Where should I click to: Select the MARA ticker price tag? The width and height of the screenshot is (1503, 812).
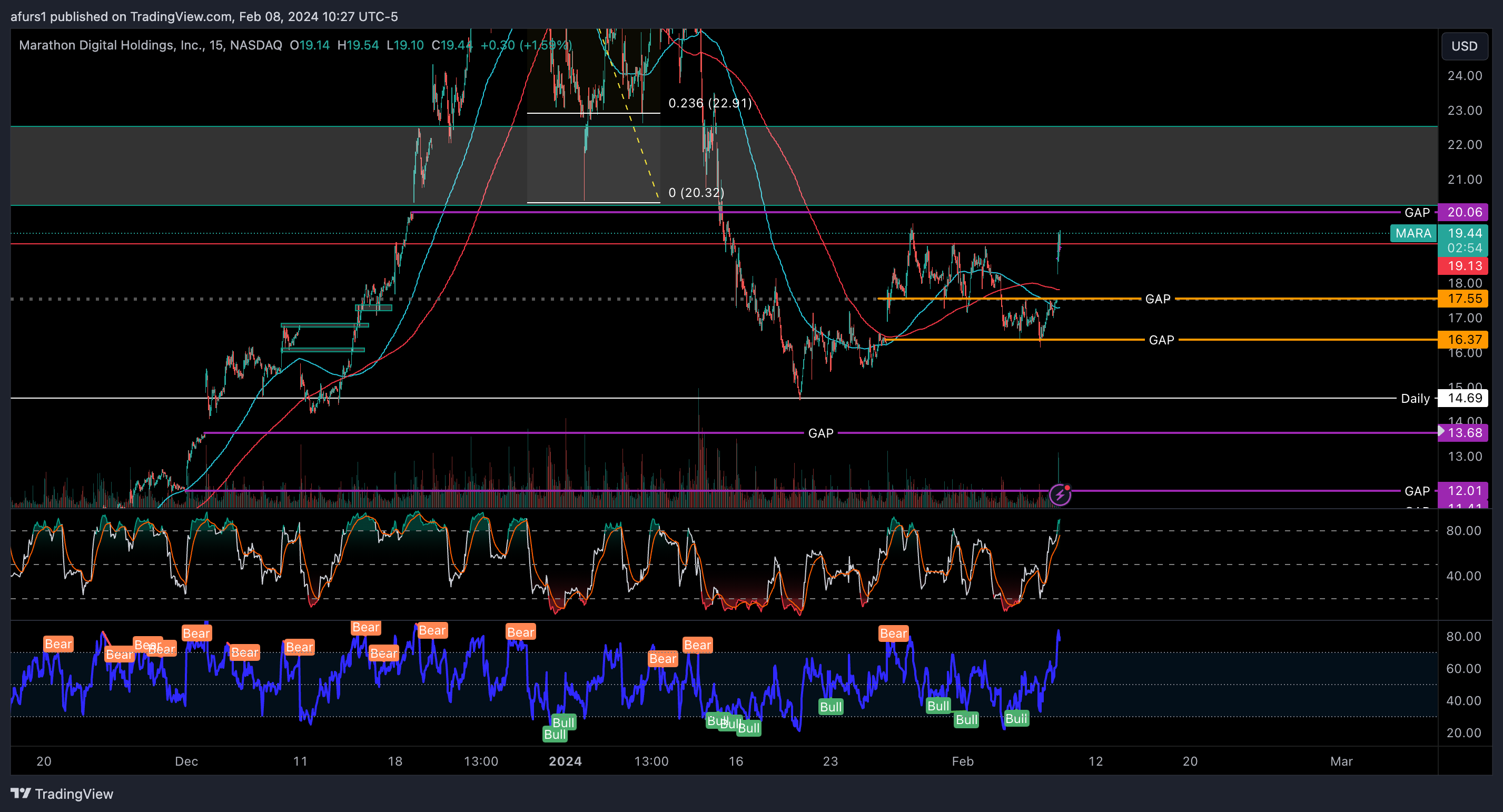1413,233
